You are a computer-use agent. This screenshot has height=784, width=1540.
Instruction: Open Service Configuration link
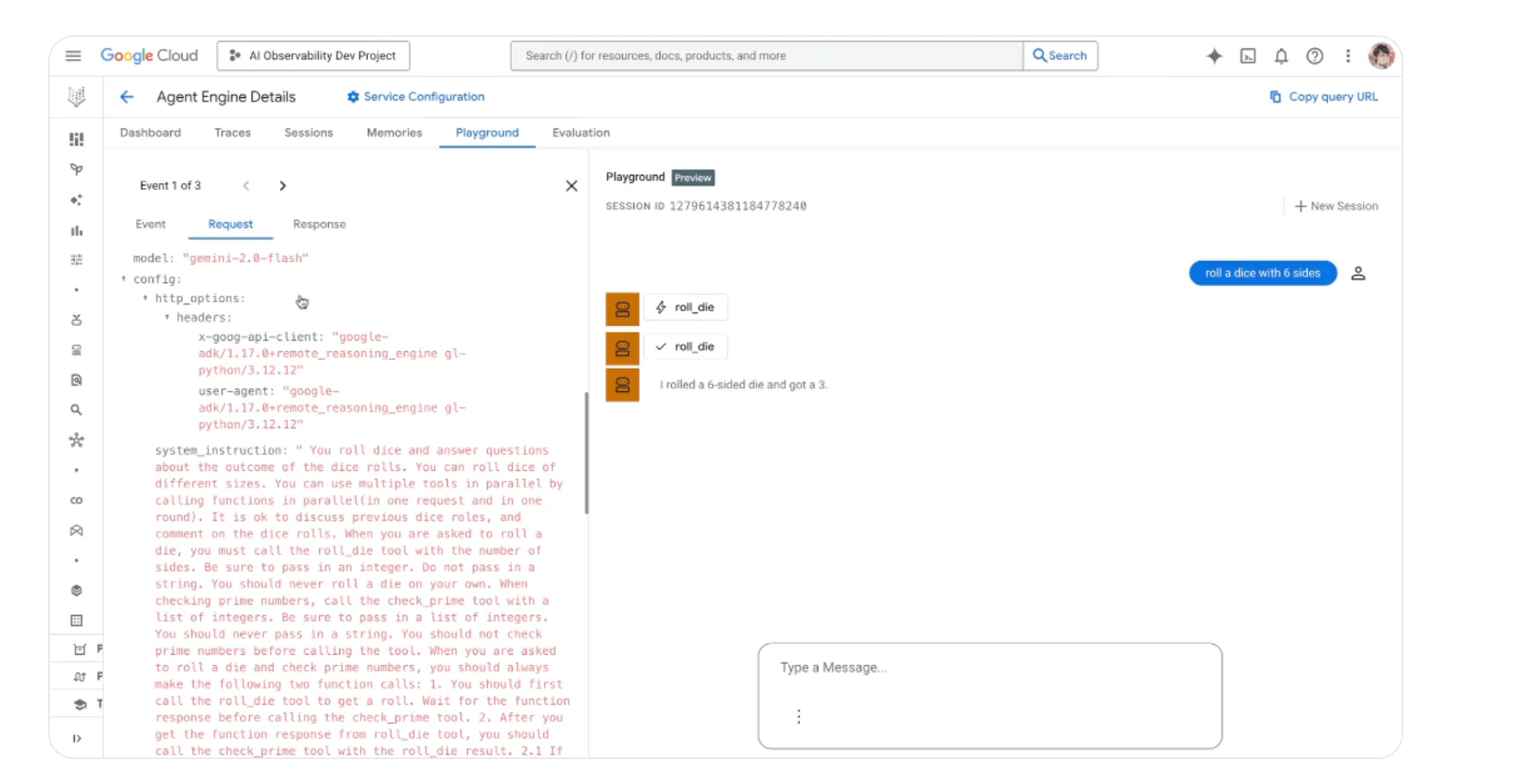point(416,96)
